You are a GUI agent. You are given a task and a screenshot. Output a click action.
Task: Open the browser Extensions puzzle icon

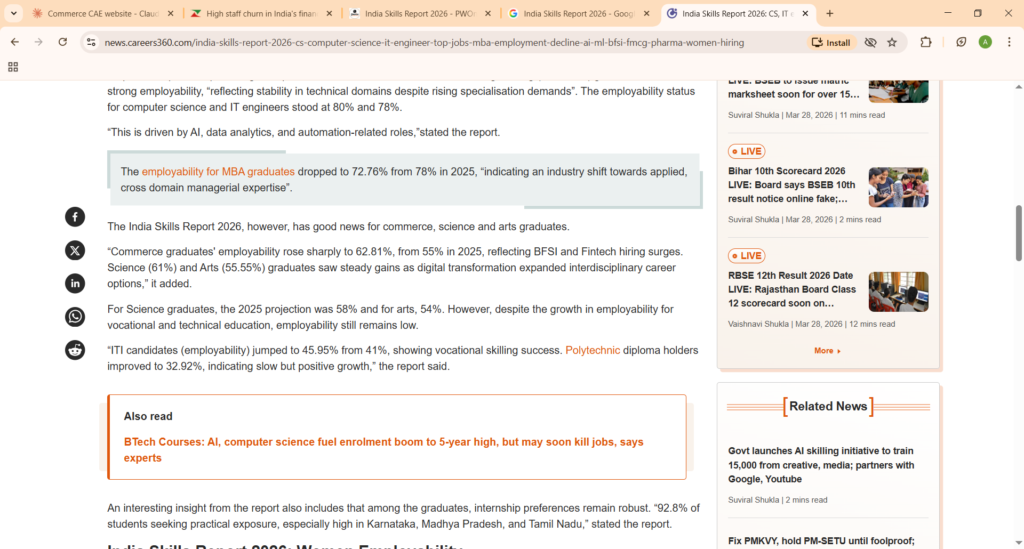tap(925, 42)
